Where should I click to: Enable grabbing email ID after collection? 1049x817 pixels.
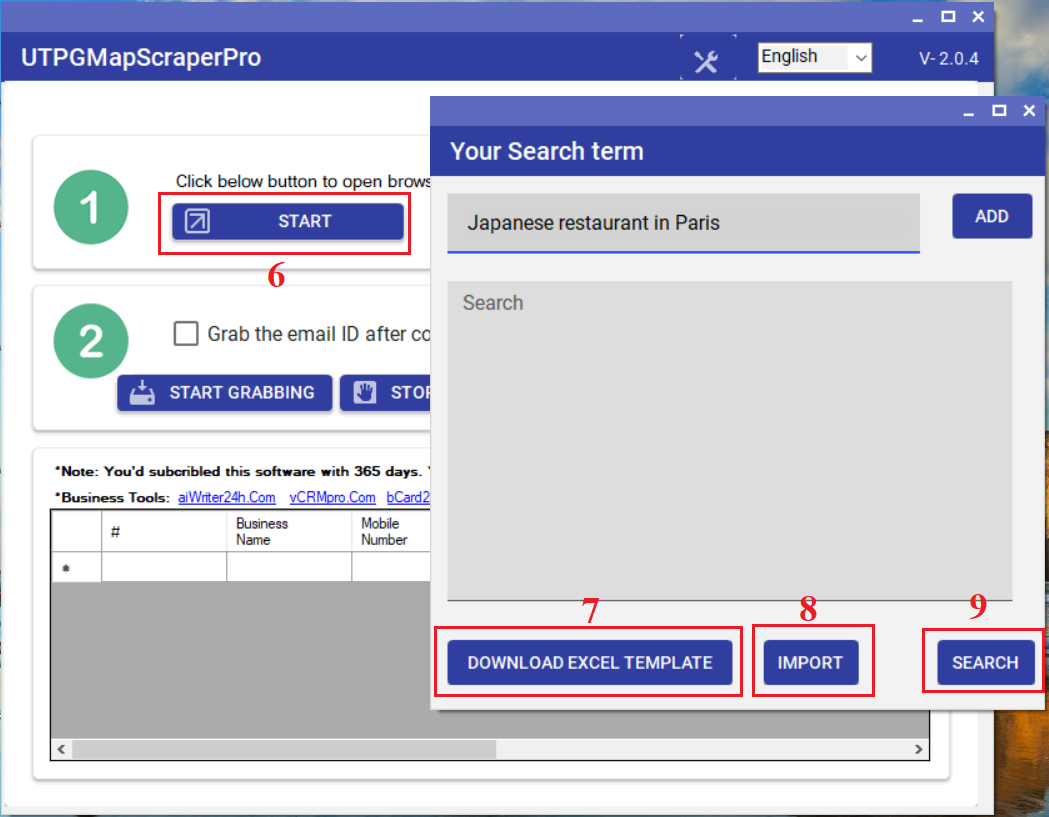pos(186,333)
